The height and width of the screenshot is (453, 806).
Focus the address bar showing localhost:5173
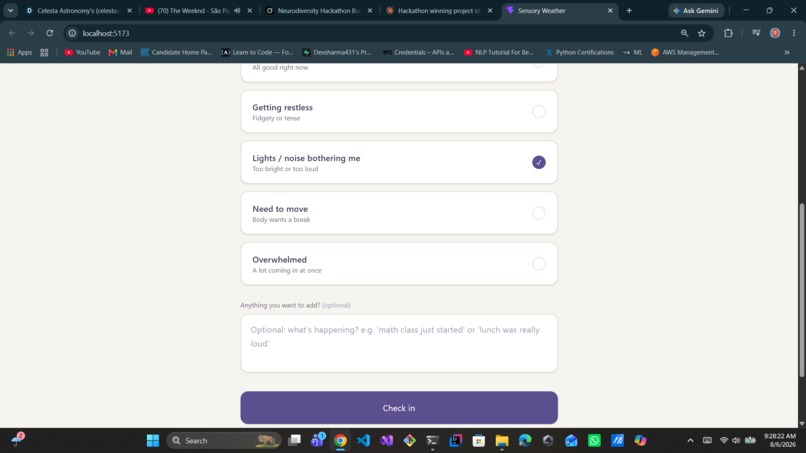(106, 33)
